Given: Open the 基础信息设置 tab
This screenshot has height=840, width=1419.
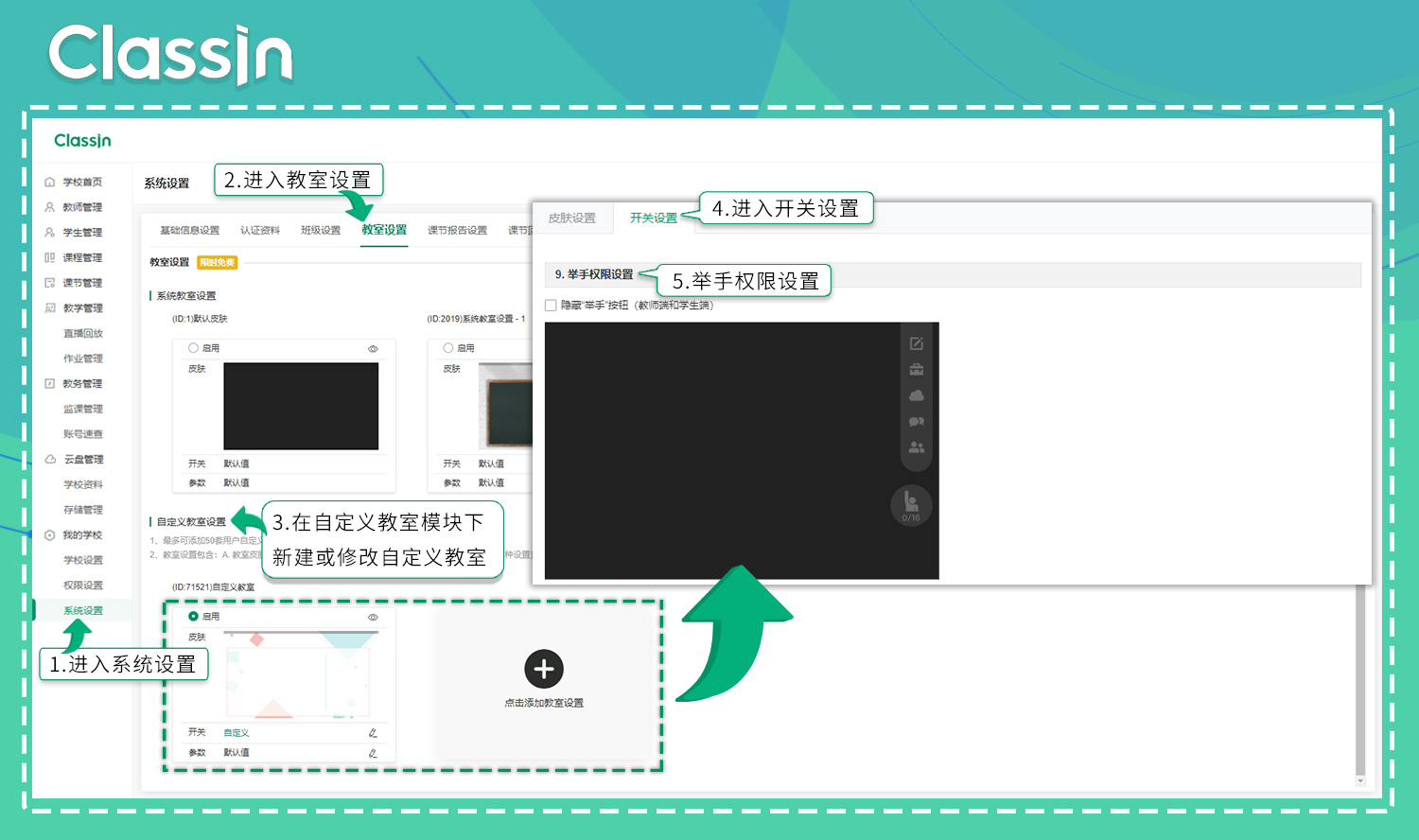Looking at the screenshot, I should click(x=189, y=230).
